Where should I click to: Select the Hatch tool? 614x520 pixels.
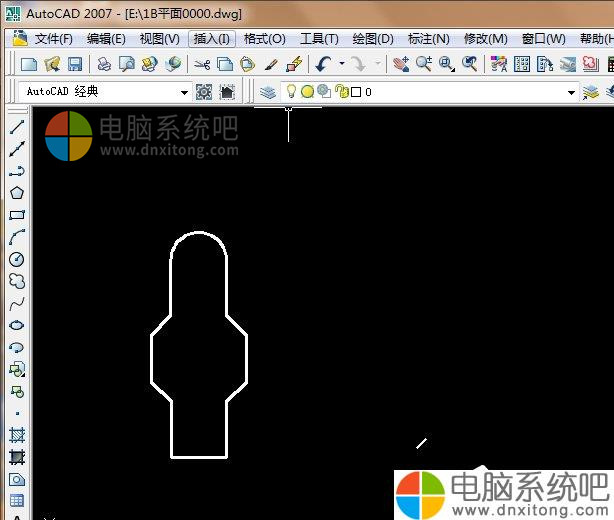17,435
